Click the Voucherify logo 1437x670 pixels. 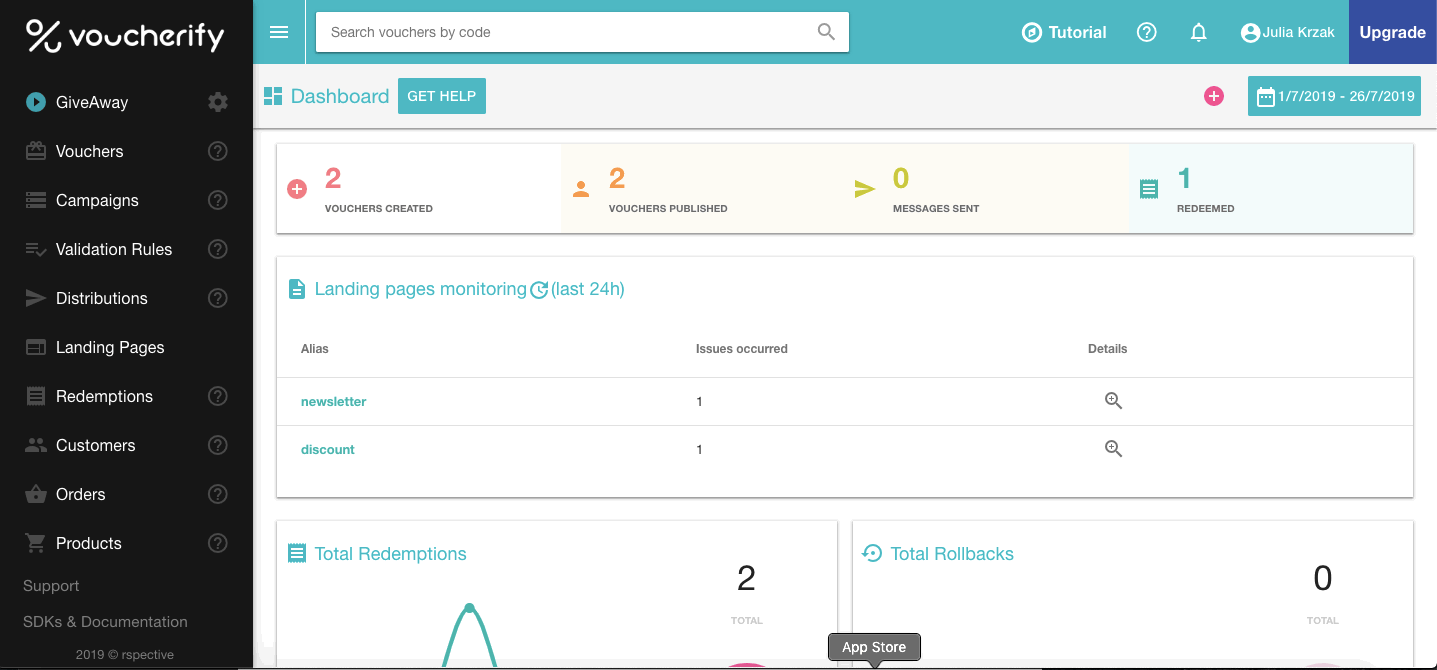coord(126,36)
